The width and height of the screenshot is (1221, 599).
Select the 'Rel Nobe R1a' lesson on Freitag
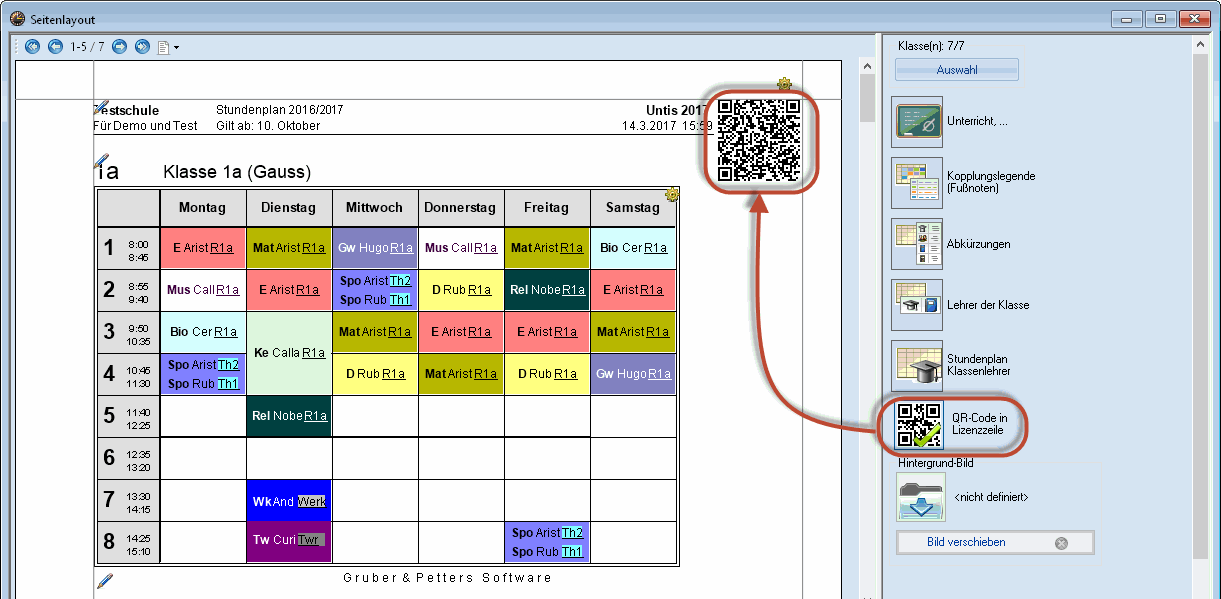tap(547, 290)
